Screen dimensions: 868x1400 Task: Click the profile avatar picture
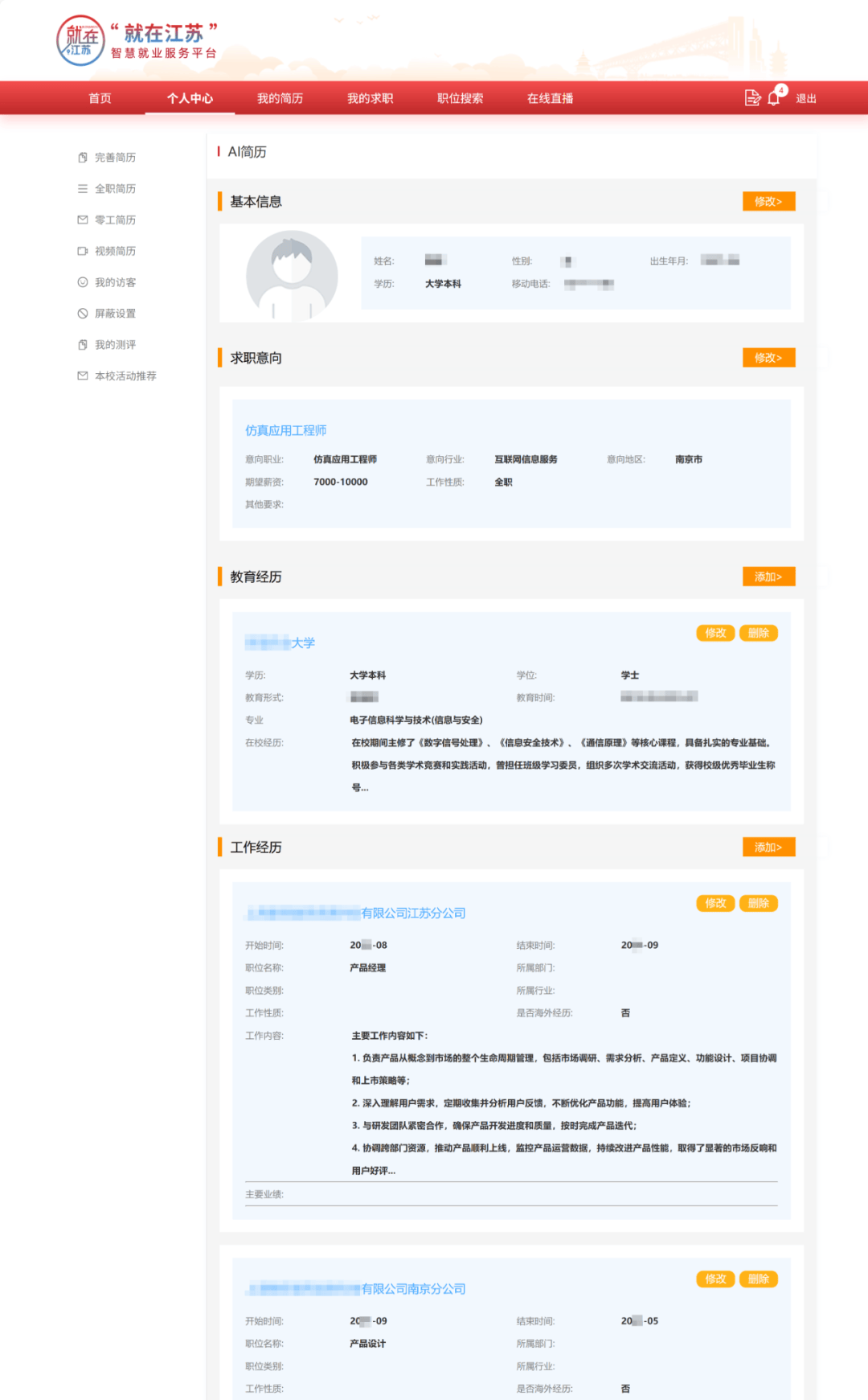coord(292,276)
